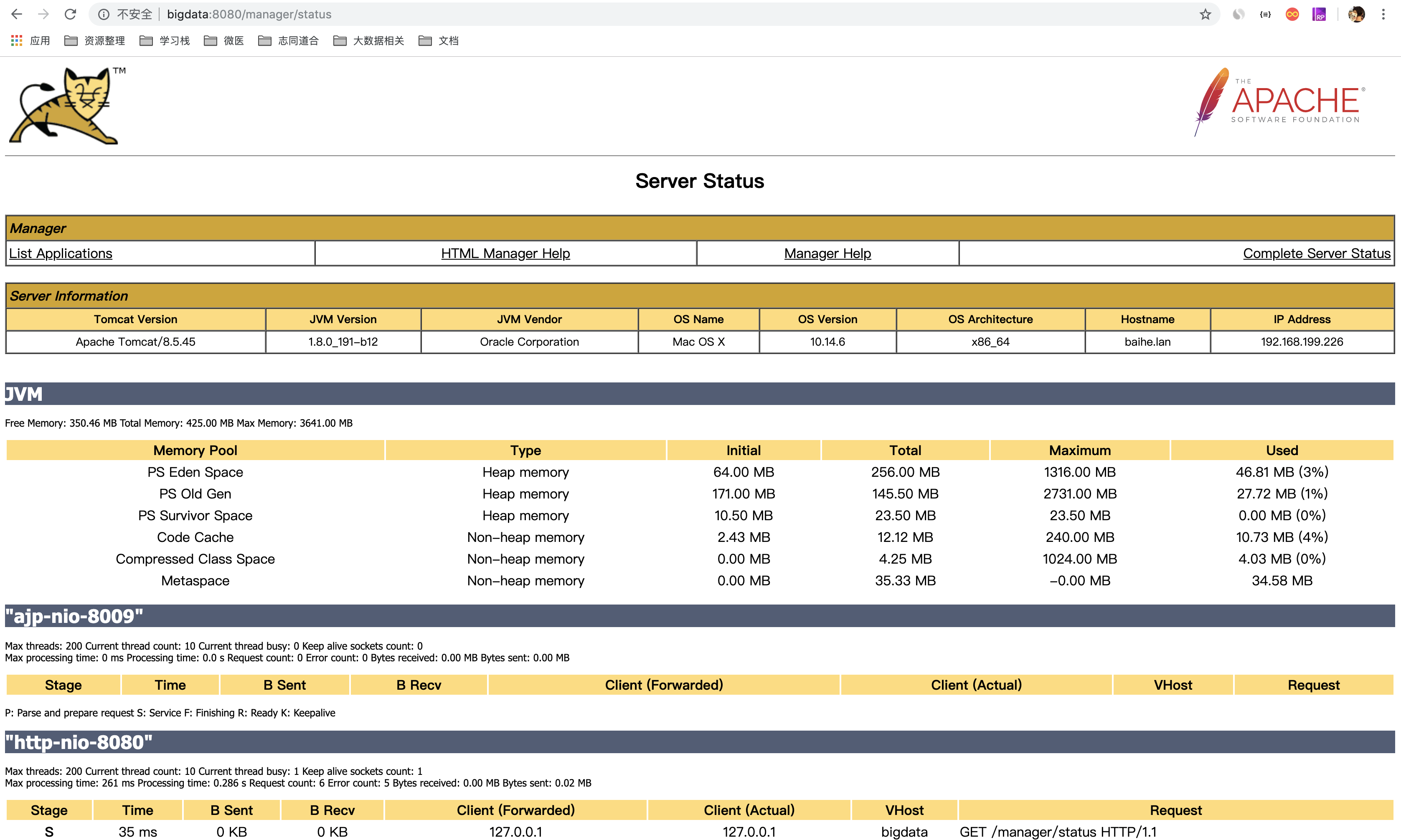1401x840 pixels.
Task: Go back with the browser back arrow
Action: pyautogui.click(x=17, y=14)
